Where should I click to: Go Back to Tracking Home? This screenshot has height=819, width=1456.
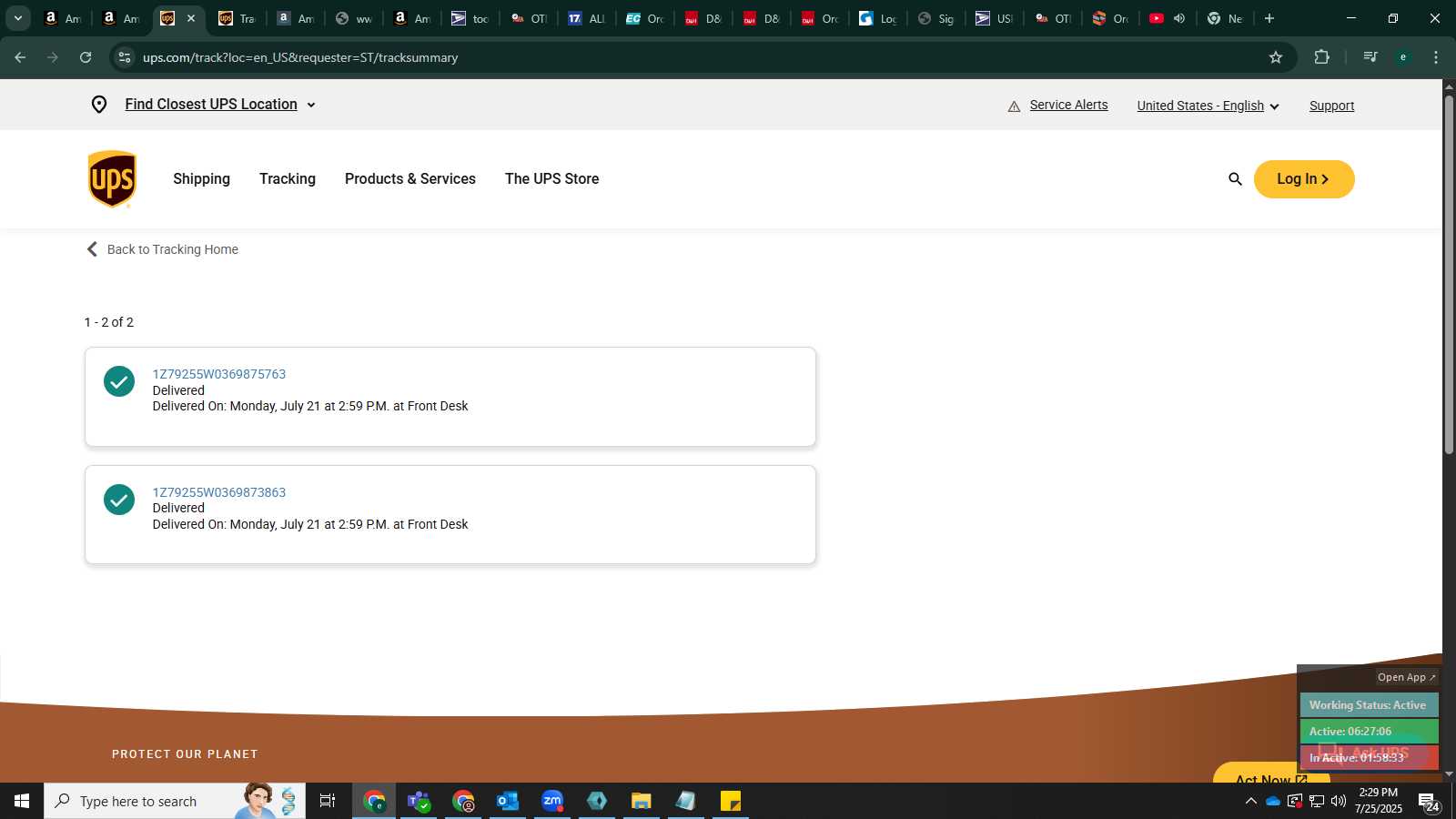click(173, 249)
